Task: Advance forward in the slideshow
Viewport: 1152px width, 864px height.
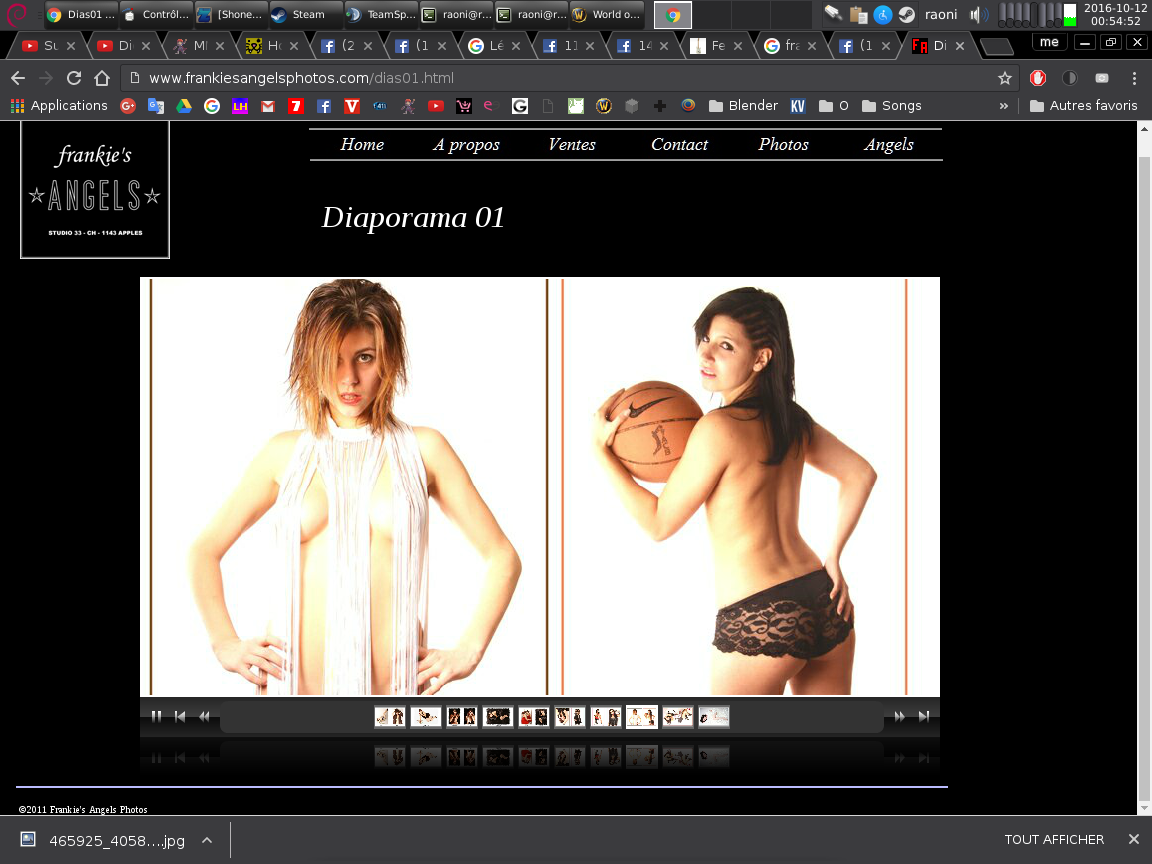Action: 899,716
